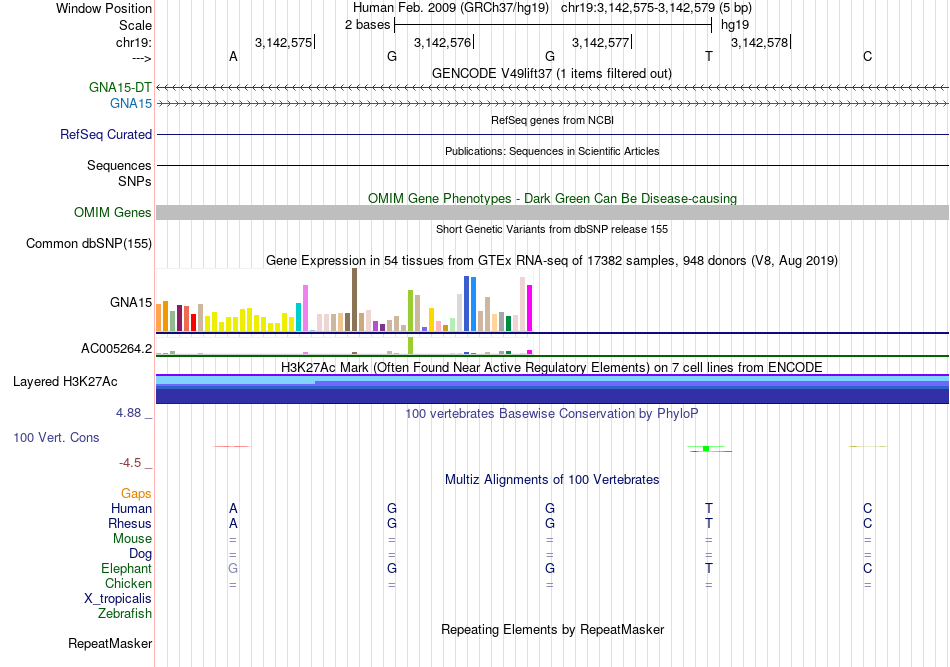
Task: Click base T in the reference sequence row
Action: click(x=709, y=56)
